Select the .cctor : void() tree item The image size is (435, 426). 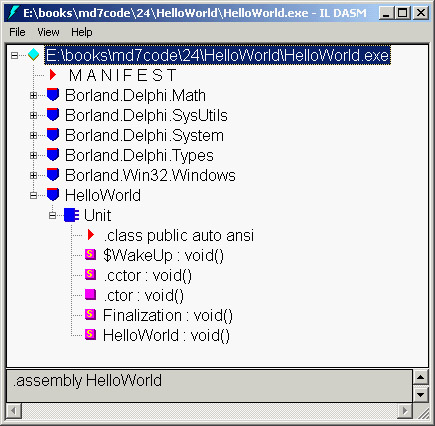coord(148,276)
